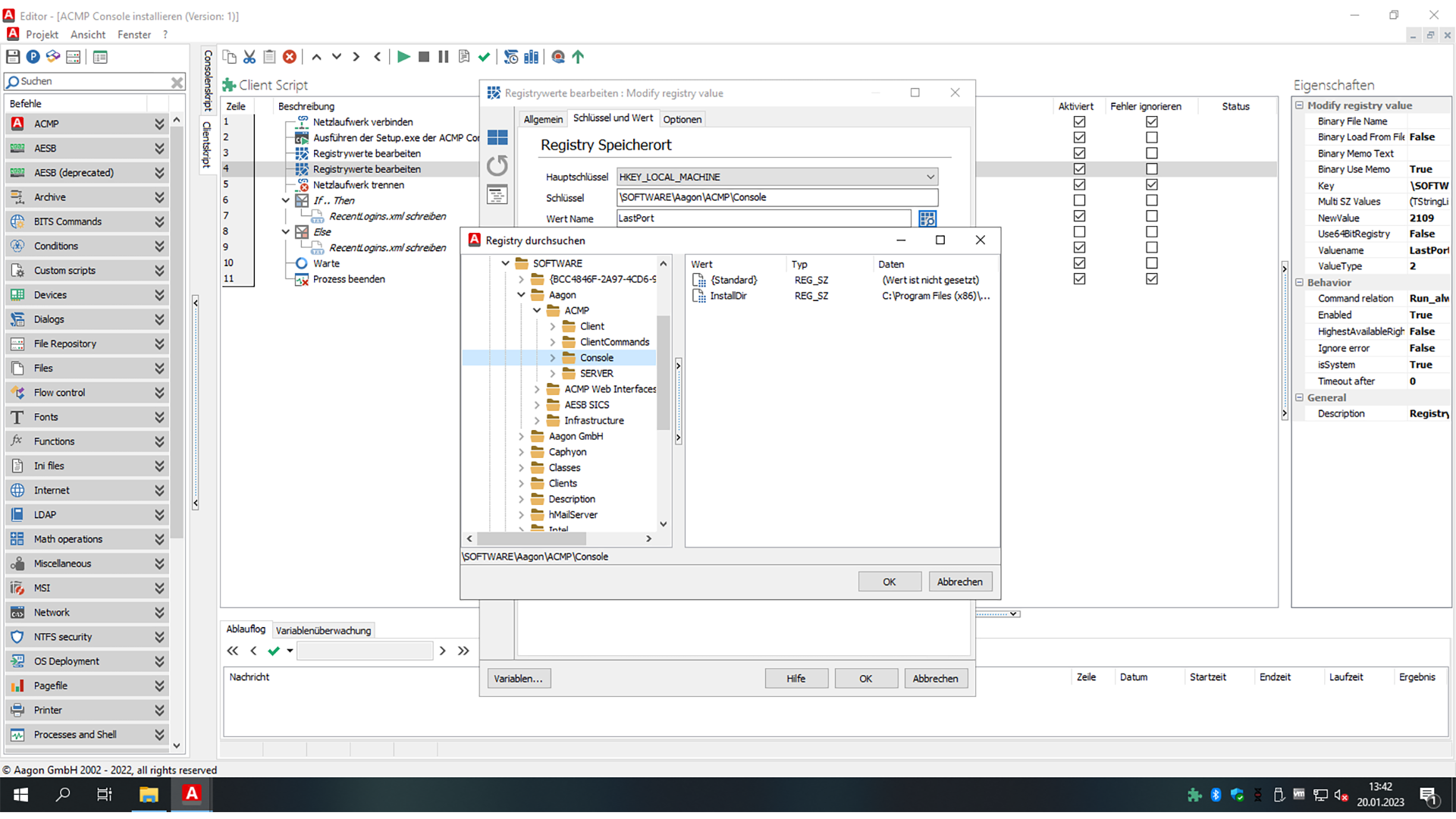Clear search with the X icon
This screenshot has width=1456, height=819.
(177, 82)
